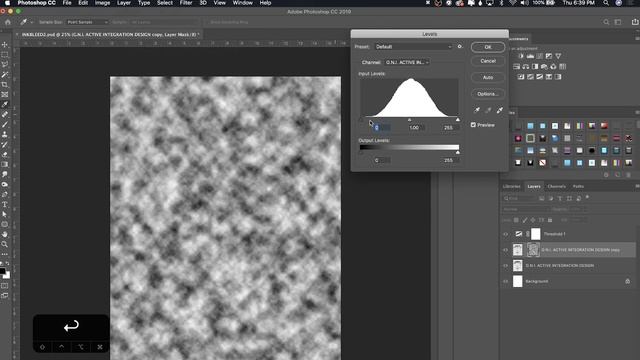Hide the G.N.I. ACTIVE INTEGRATION DESIGN copy layer

click(x=506, y=250)
